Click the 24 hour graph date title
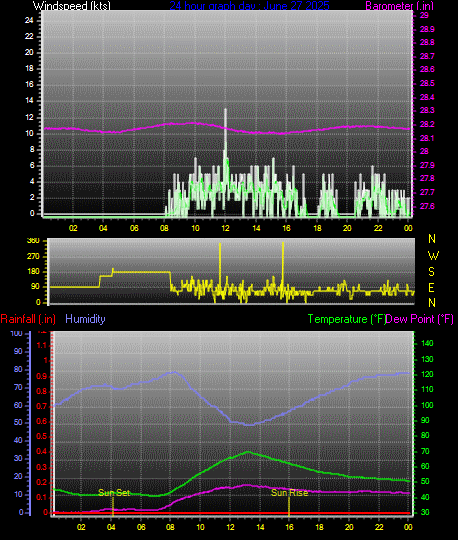This screenshot has height=540, width=458. click(249, 6)
